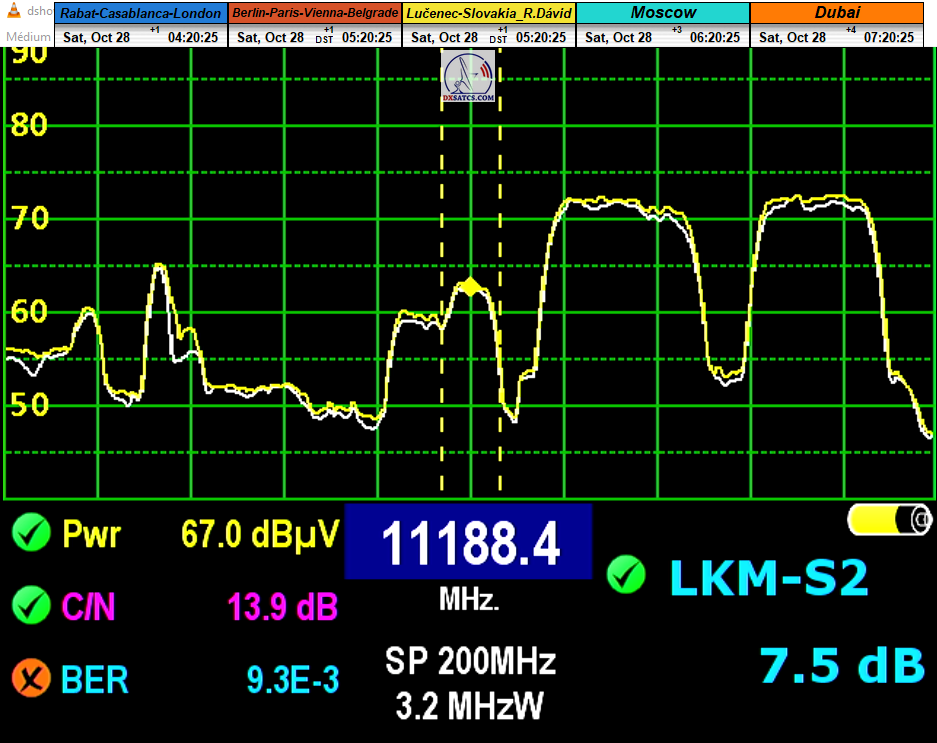Click the 67.0 dBµV power reading
Image resolution: width=937 pixels, height=743 pixels.
tap(258, 534)
